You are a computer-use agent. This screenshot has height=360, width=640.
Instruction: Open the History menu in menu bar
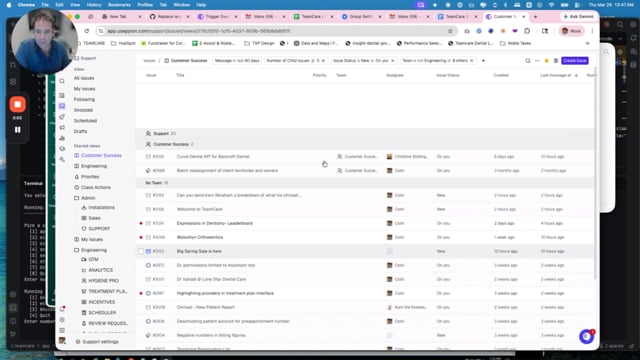click(94, 5)
